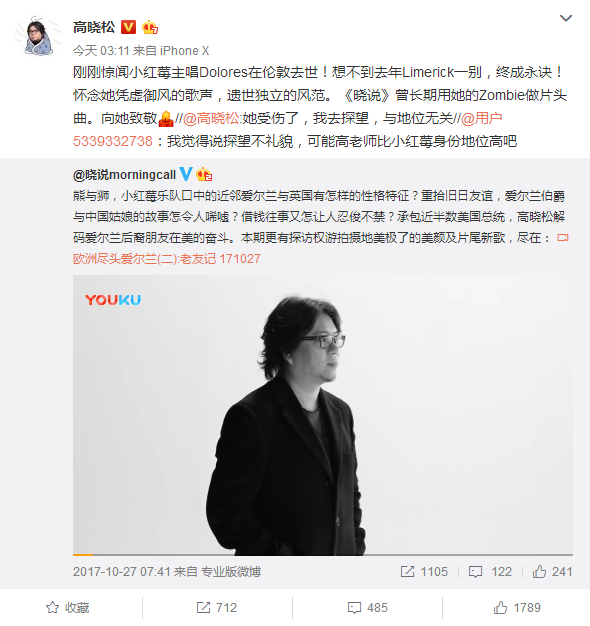The height and width of the screenshot is (626, 590).
Task: Open the 欧洲尽头爱尔兰(二):老友记 video link
Action: click(x=166, y=259)
